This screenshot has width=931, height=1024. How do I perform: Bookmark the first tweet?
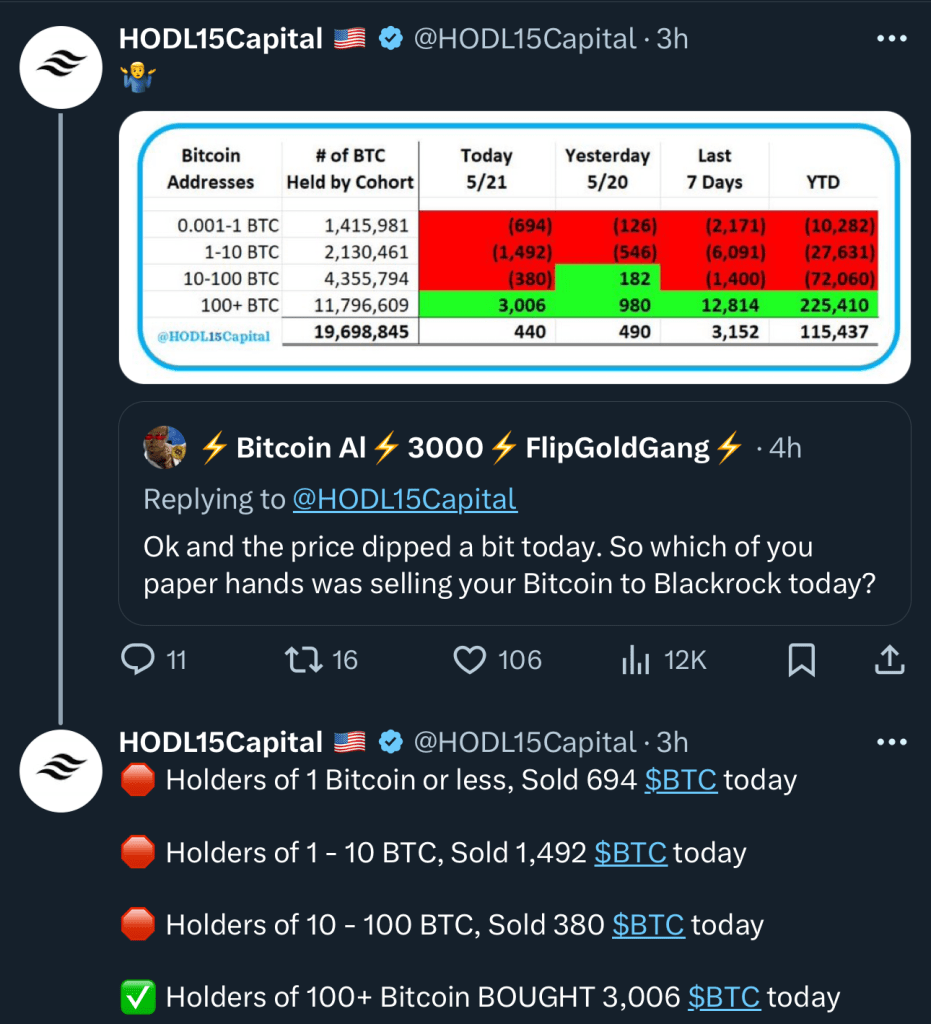point(802,659)
